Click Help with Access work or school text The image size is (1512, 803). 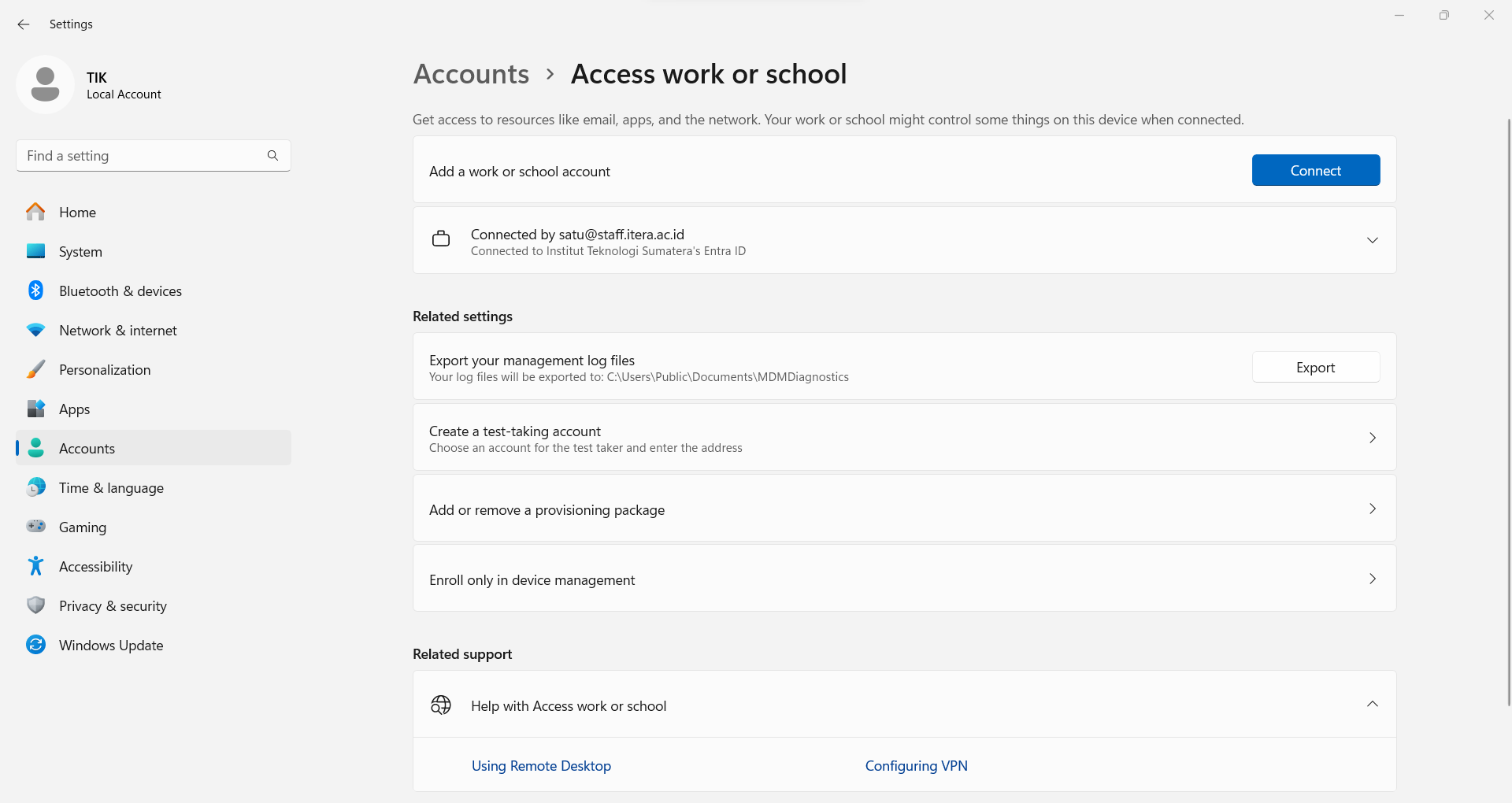click(x=569, y=706)
